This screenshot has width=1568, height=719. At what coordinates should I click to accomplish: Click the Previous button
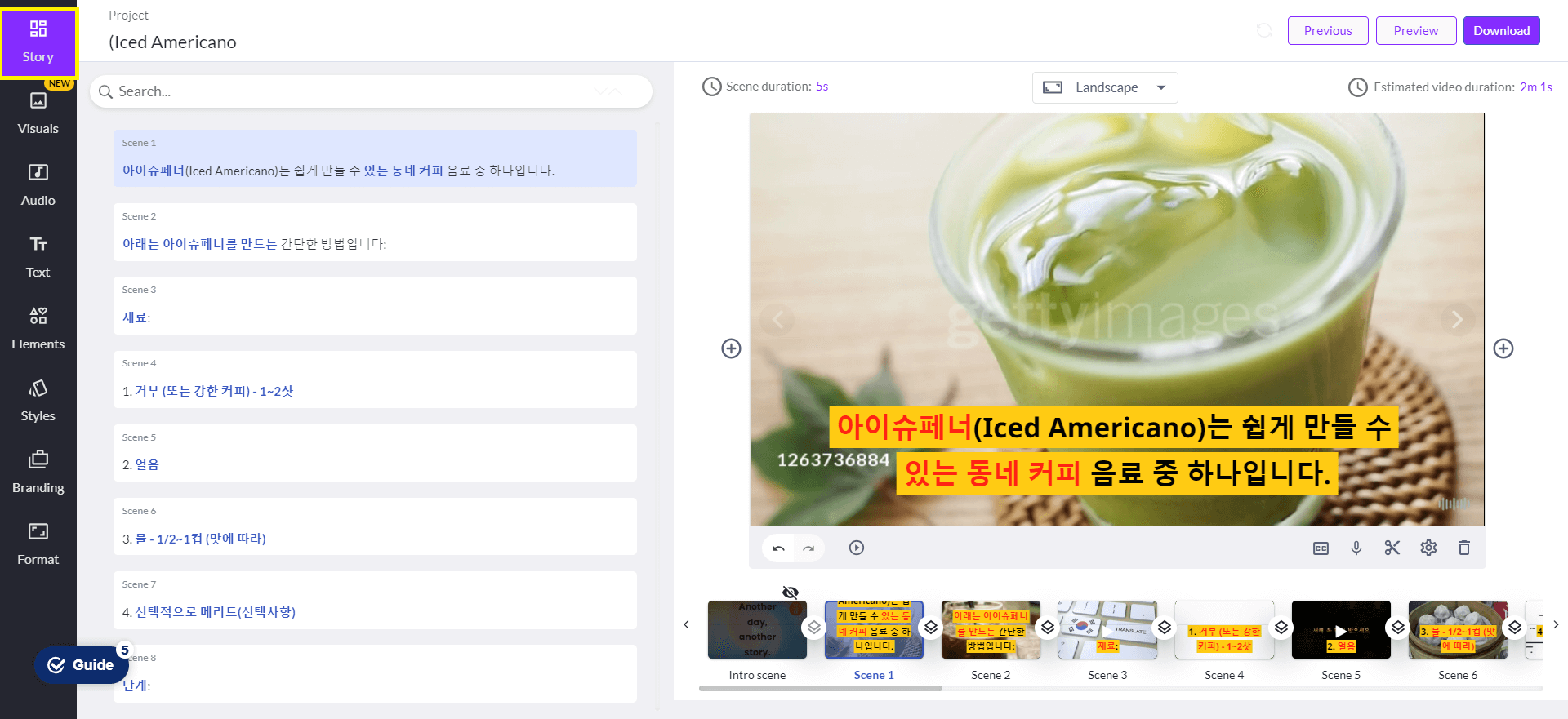1328,31
